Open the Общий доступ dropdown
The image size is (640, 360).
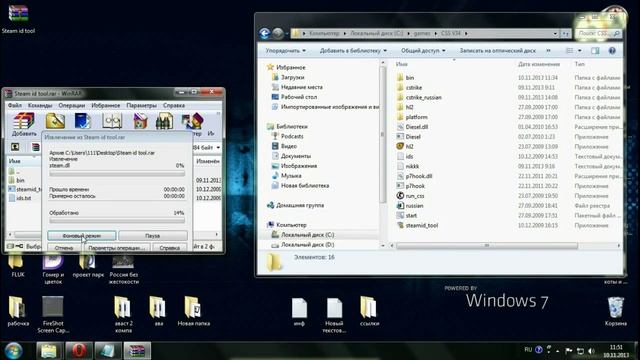[423, 51]
